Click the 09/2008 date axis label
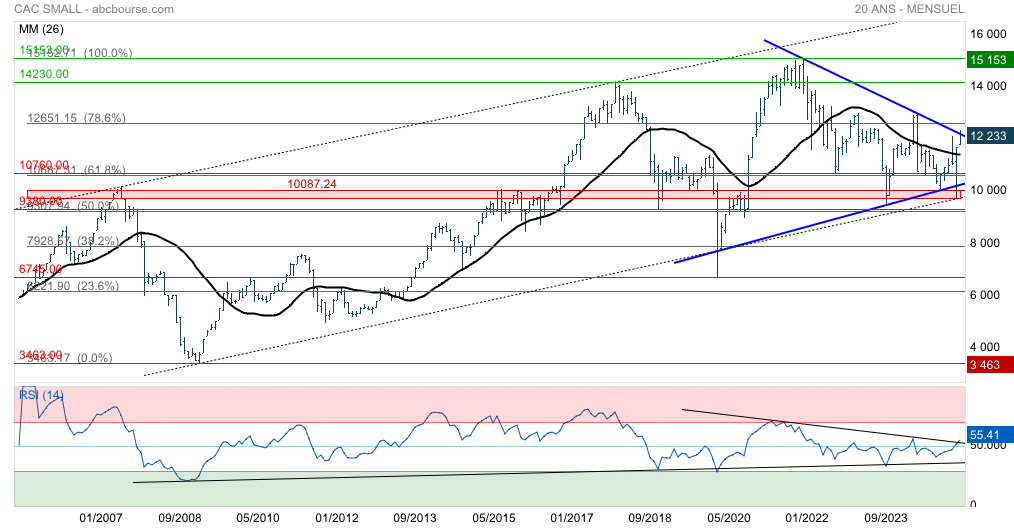1014x528 pixels. tap(179, 518)
